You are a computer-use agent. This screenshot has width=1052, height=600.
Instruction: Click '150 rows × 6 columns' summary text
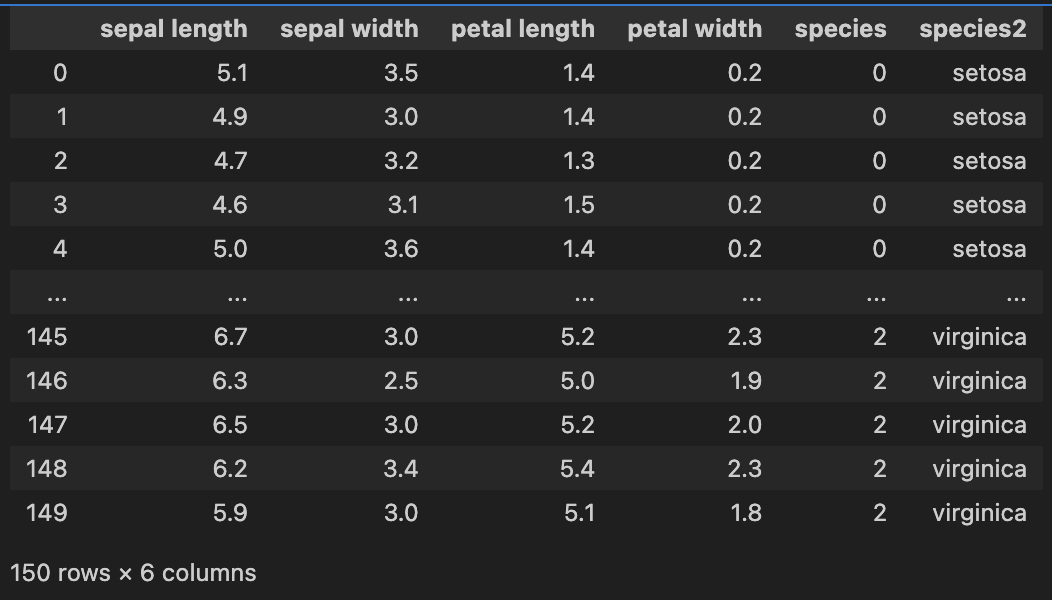click(133, 573)
